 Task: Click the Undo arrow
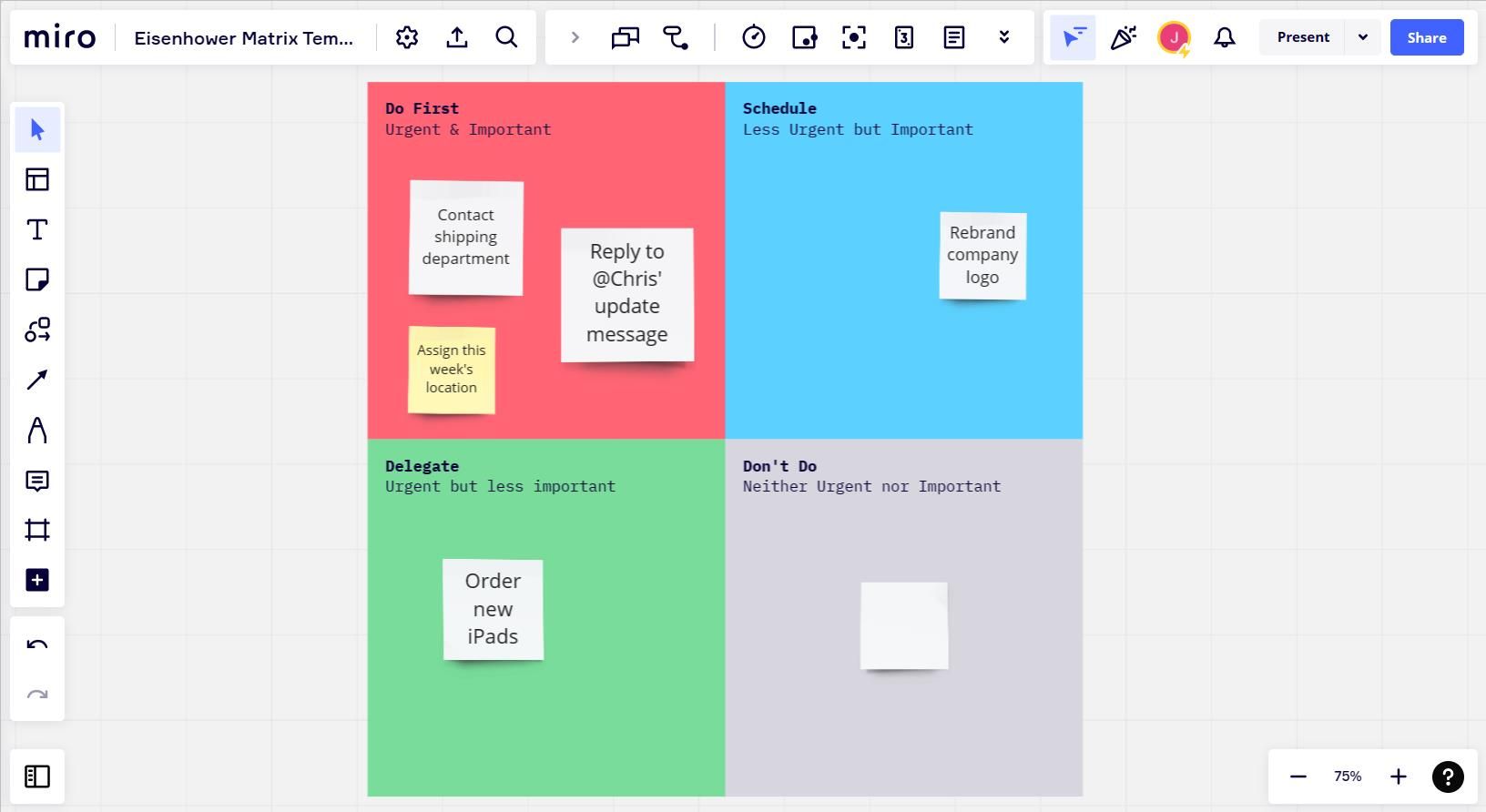point(37,645)
